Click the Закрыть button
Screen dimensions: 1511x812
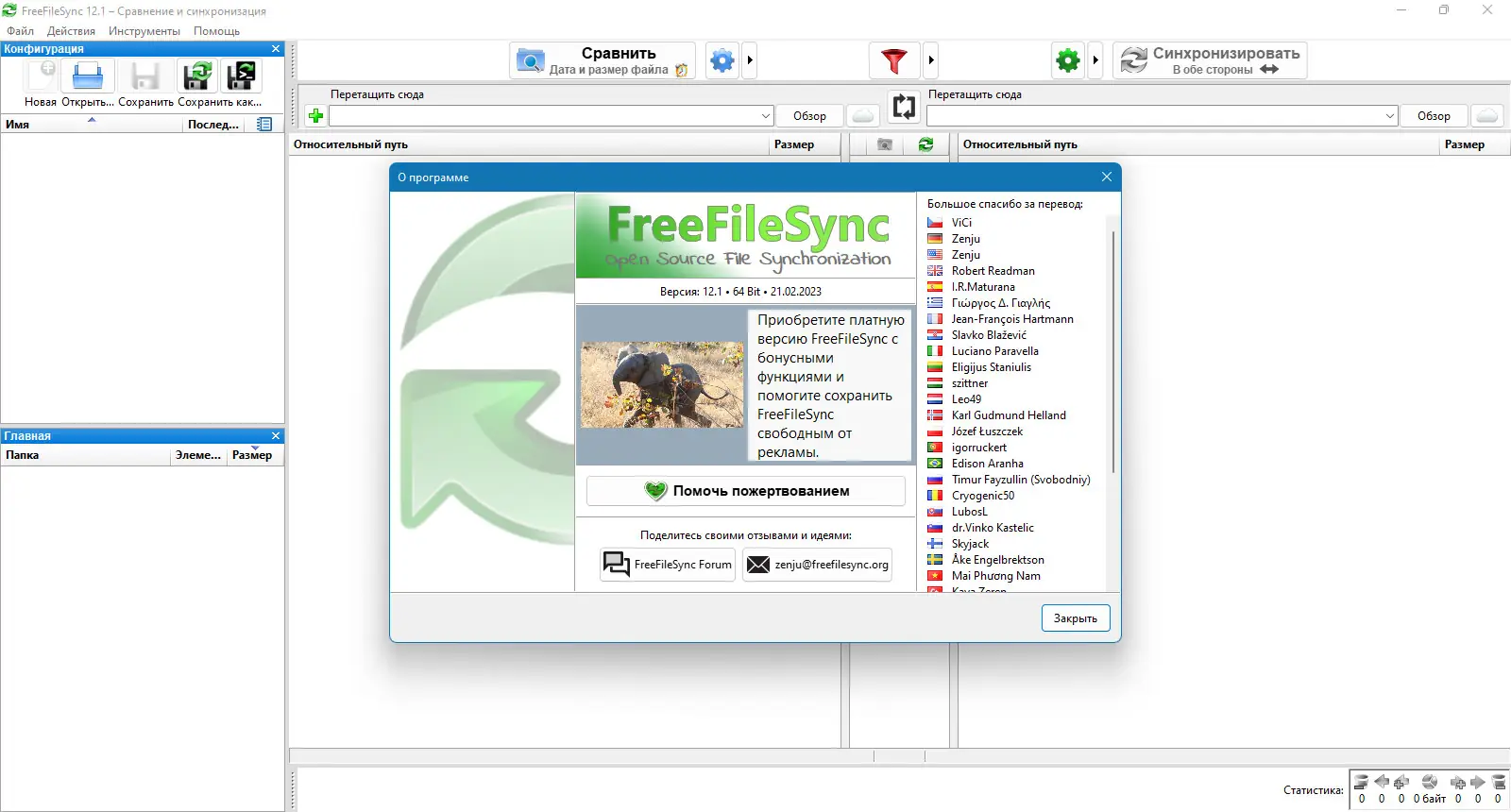(x=1076, y=618)
